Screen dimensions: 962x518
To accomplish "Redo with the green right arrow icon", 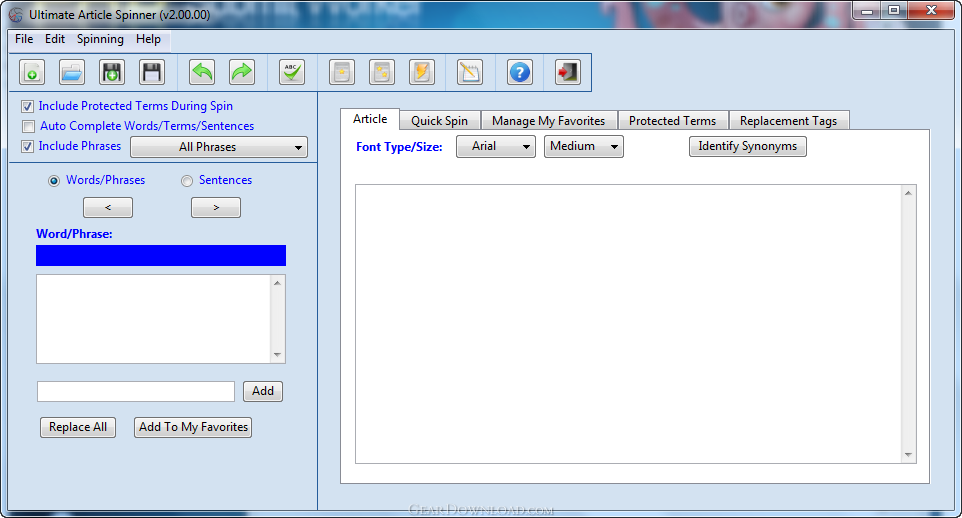I will [242, 72].
